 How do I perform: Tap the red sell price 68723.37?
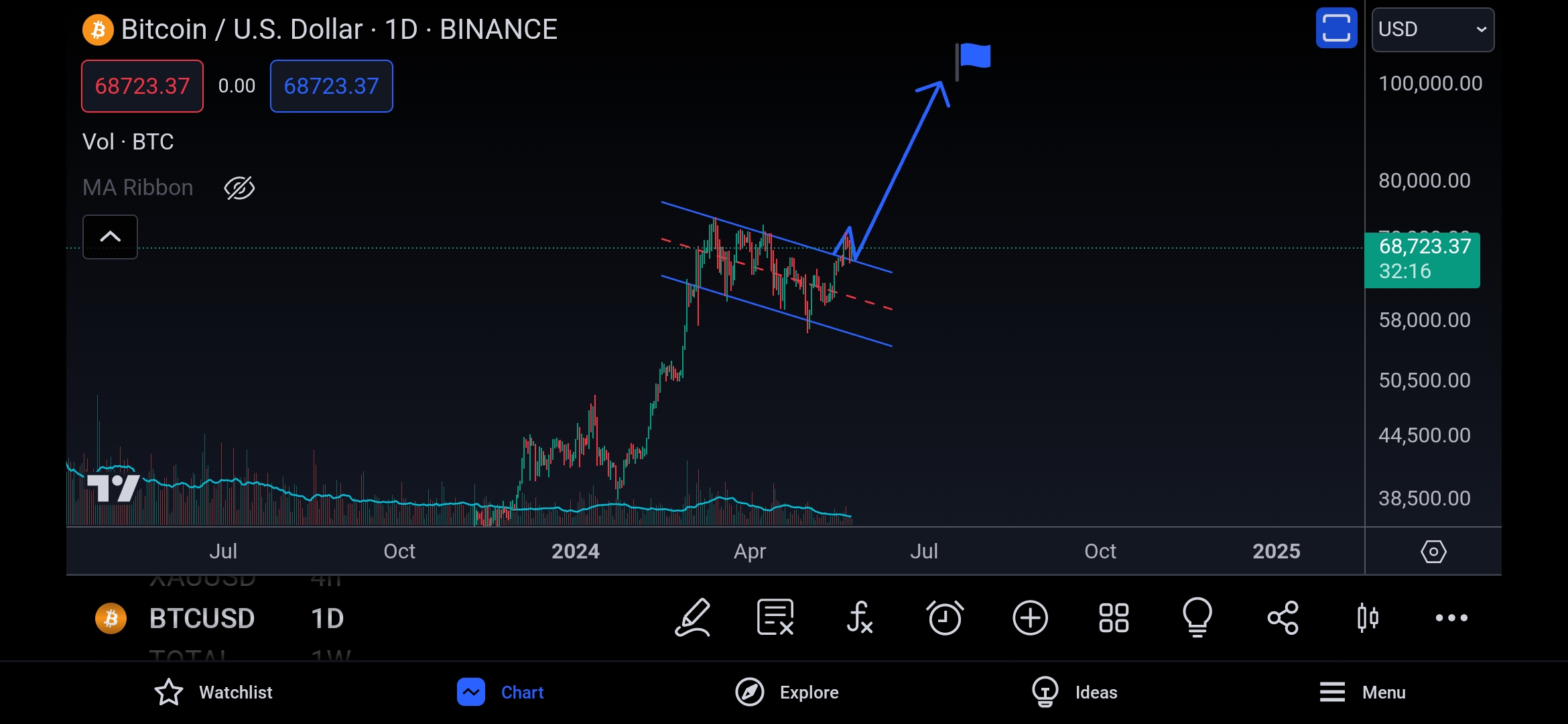[x=142, y=86]
